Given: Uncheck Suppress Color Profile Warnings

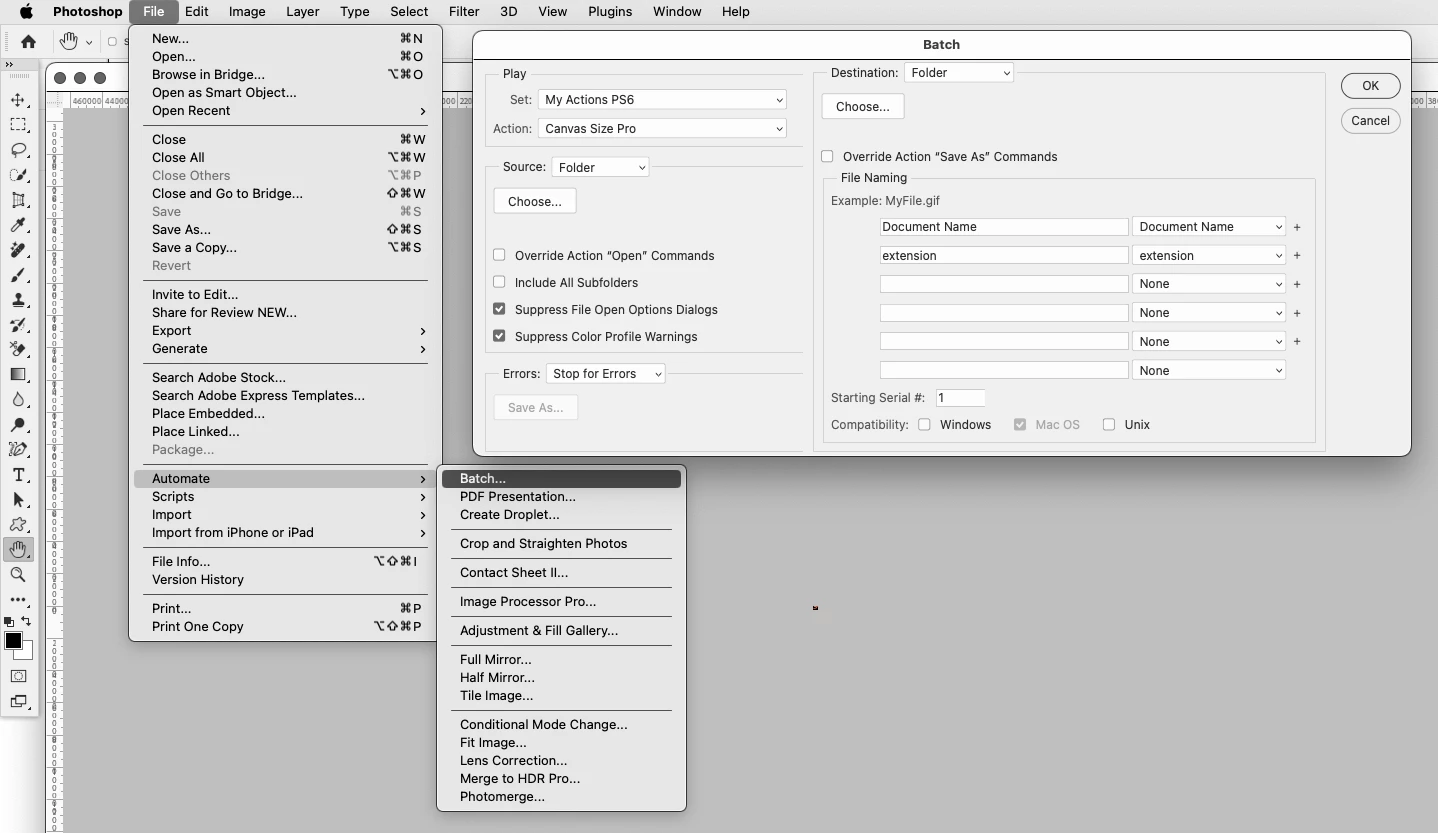Looking at the screenshot, I should click(499, 336).
